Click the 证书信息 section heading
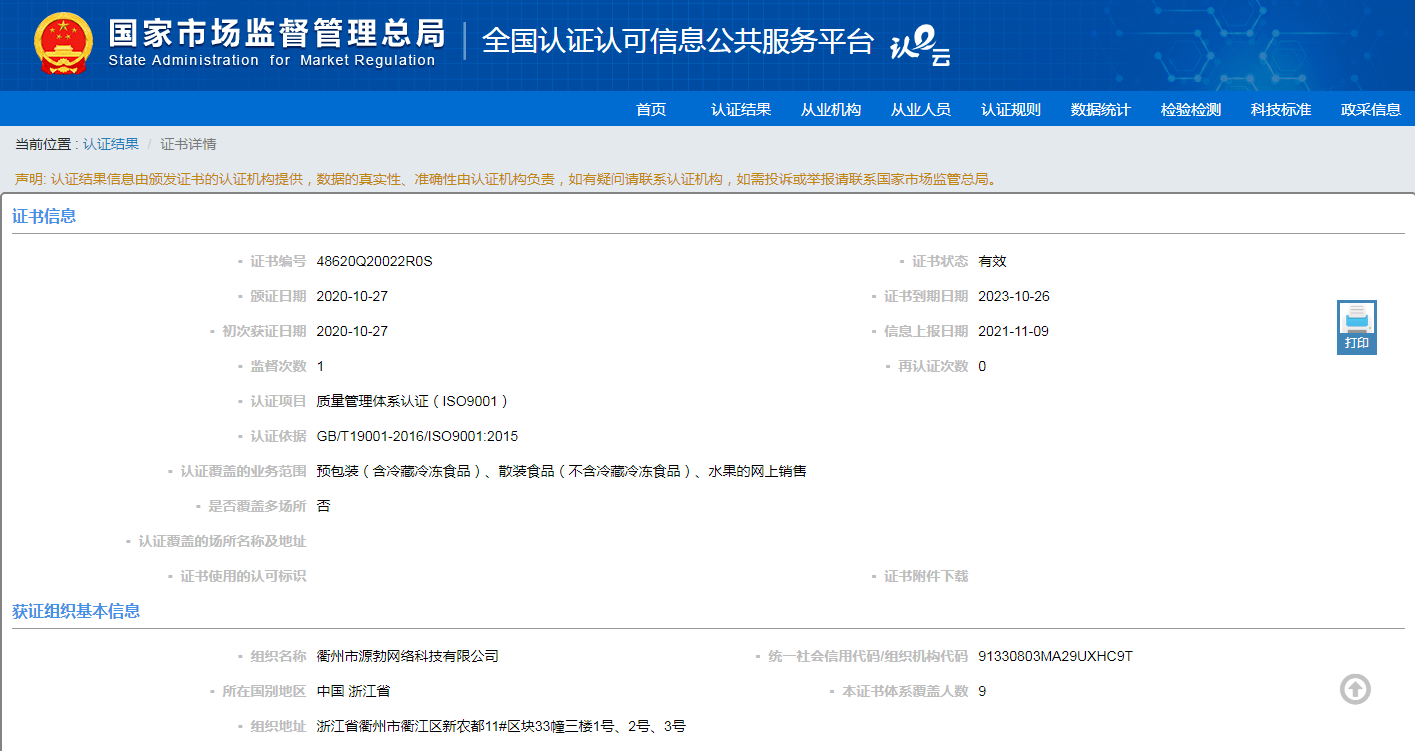The height and width of the screenshot is (751, 1415). (x=44, y=216)
